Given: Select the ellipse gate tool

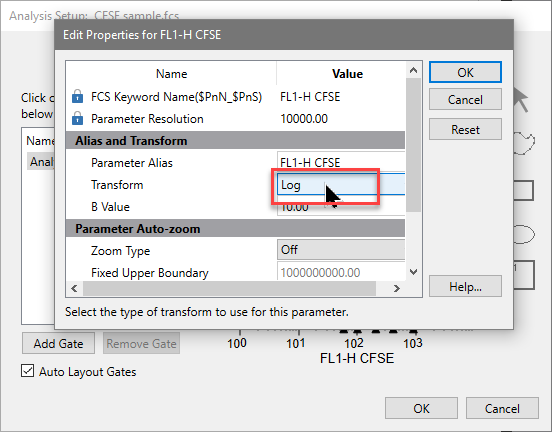Looking at the screenshot, I should [x=524, y=234].
